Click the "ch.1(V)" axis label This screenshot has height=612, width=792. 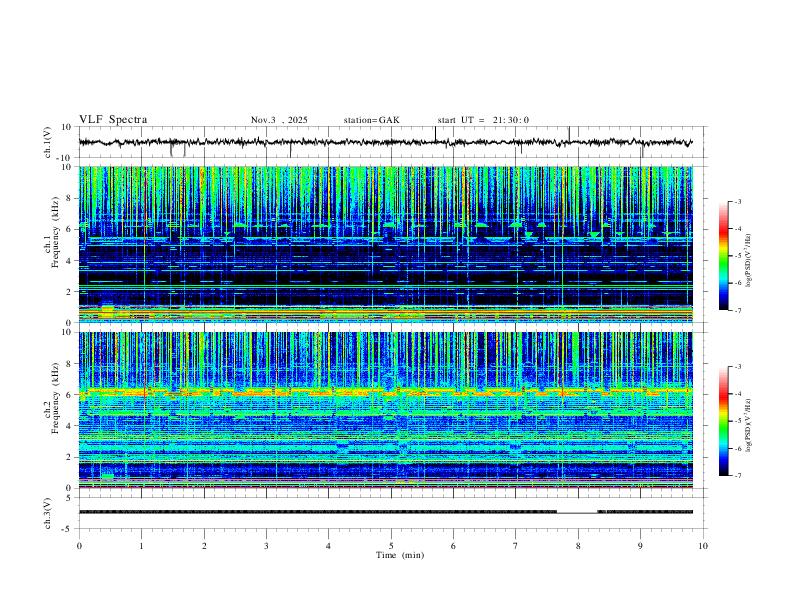(x=48, y=142)
